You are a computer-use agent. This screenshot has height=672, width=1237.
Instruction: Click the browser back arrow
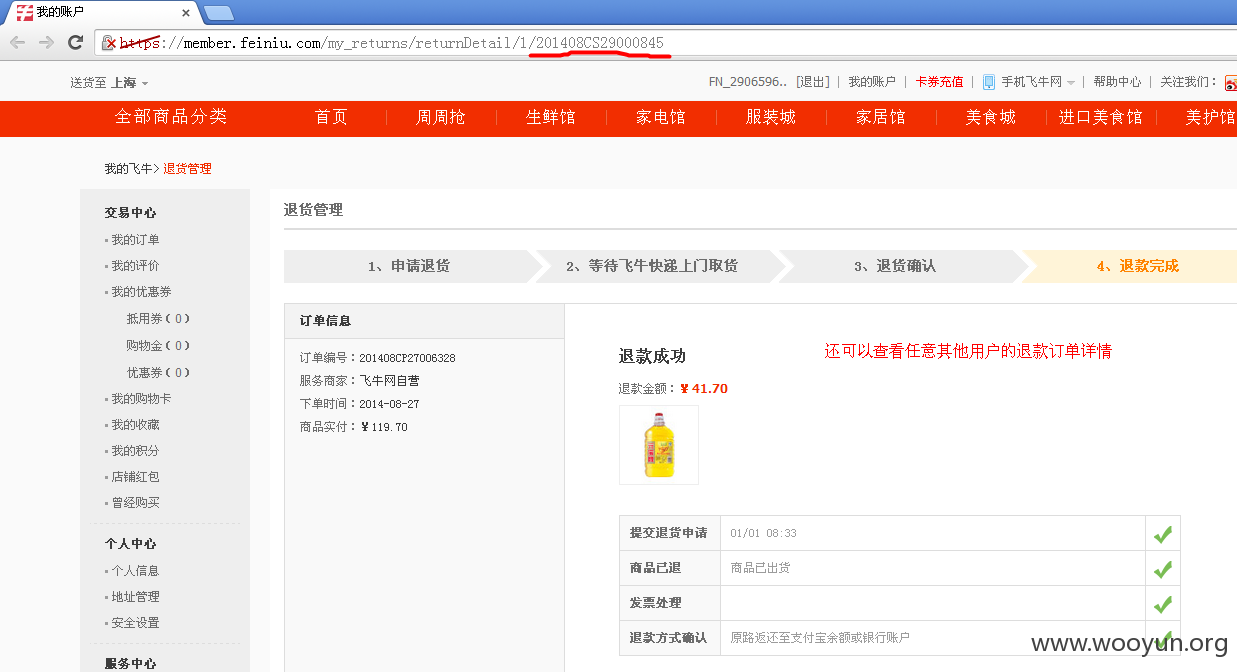click(x=18, y=42)
